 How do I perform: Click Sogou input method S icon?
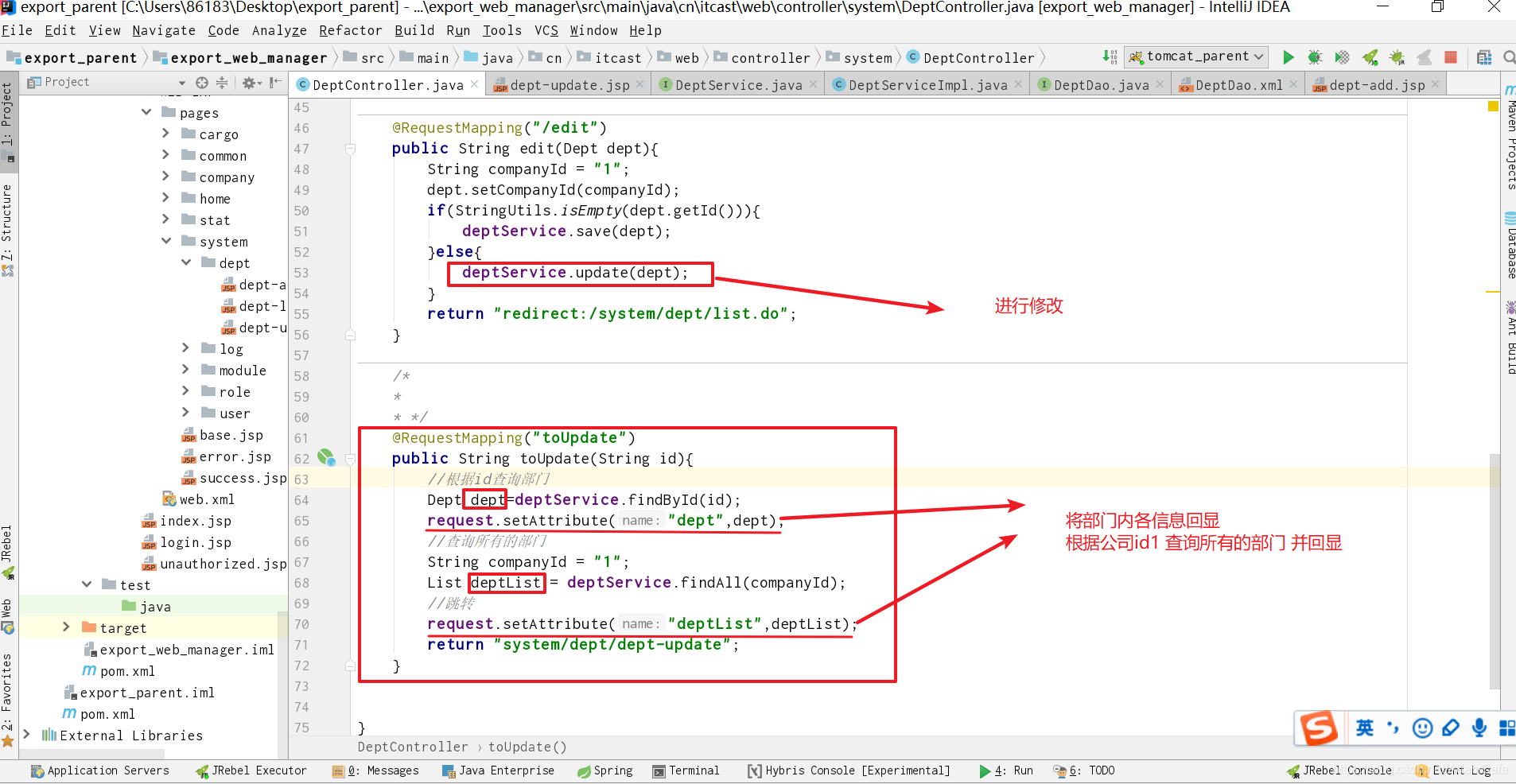click(x=1319, y=728)
